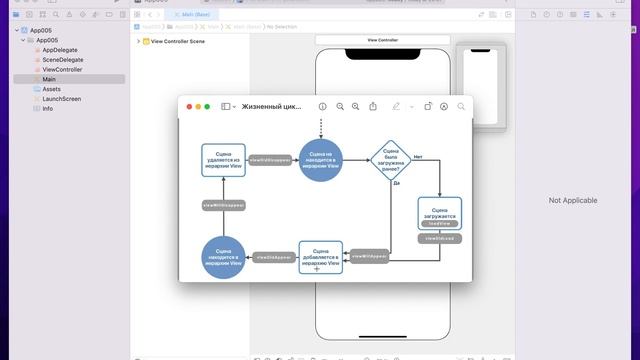Viewport: 640px width, 360px height.
Task: Open the Source Control navigator in Xcode
Action: point(29,15)
